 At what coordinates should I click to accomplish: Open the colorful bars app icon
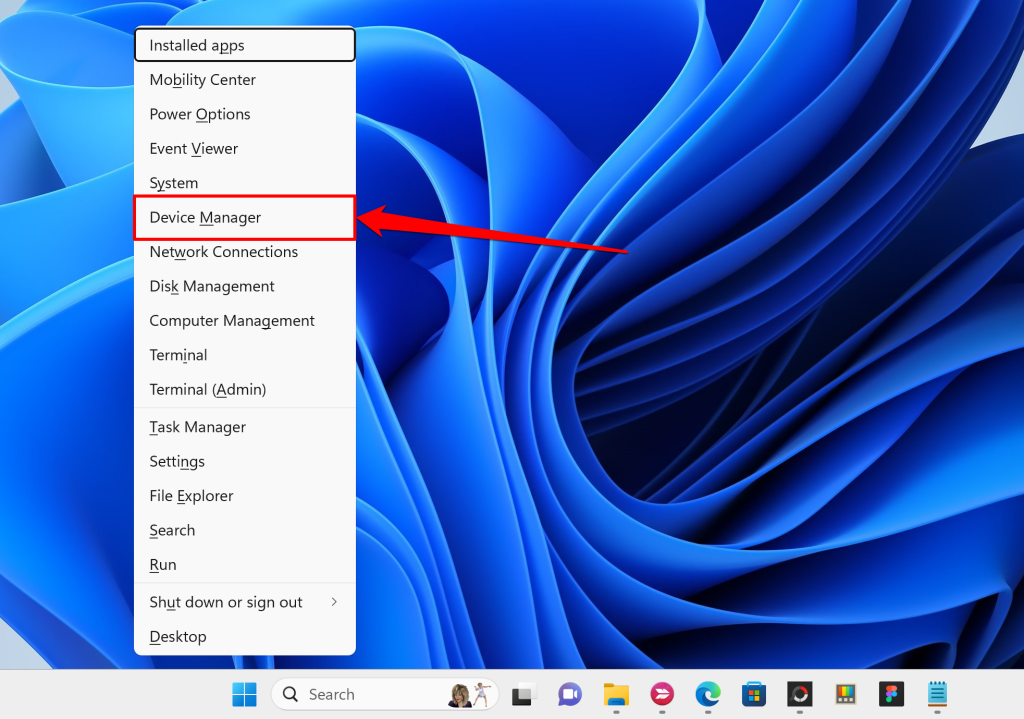click(x=846, y=694)
